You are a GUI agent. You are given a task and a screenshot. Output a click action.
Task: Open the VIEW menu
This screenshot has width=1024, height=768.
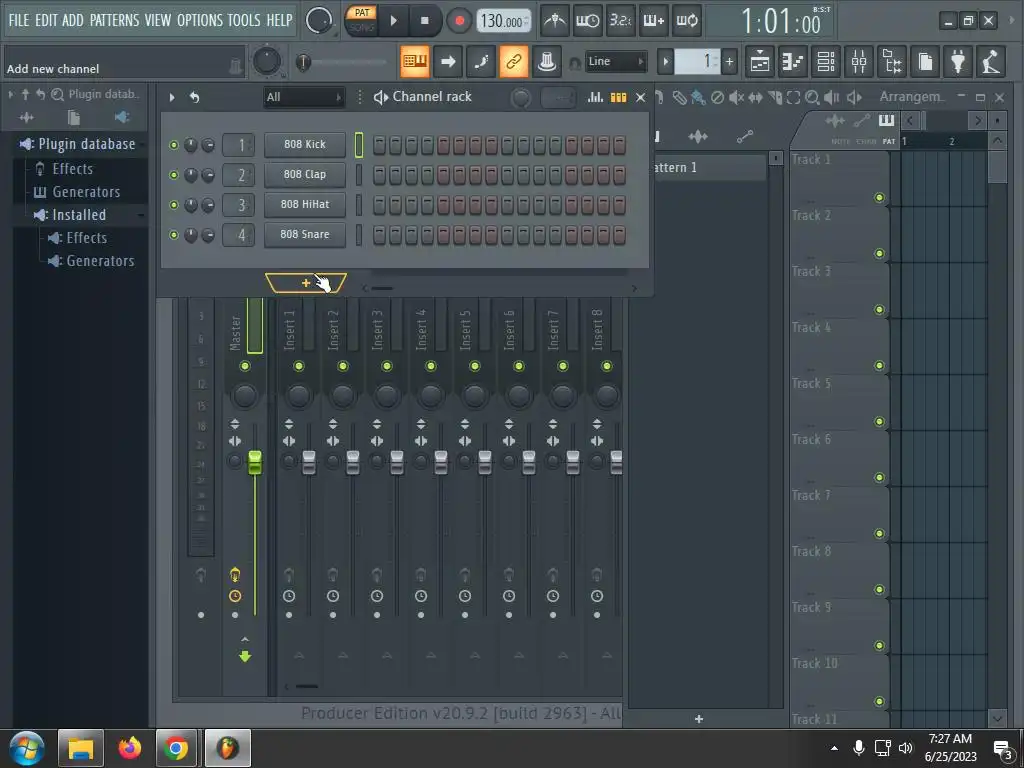click(157, 20)
